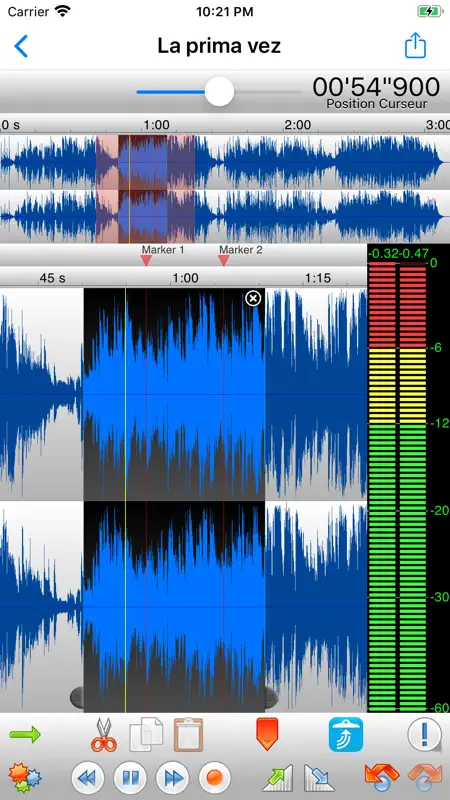Screen dimensions: 450x800
Task: Tap the -0.47 peak level readout
Action: coord(413,253)
